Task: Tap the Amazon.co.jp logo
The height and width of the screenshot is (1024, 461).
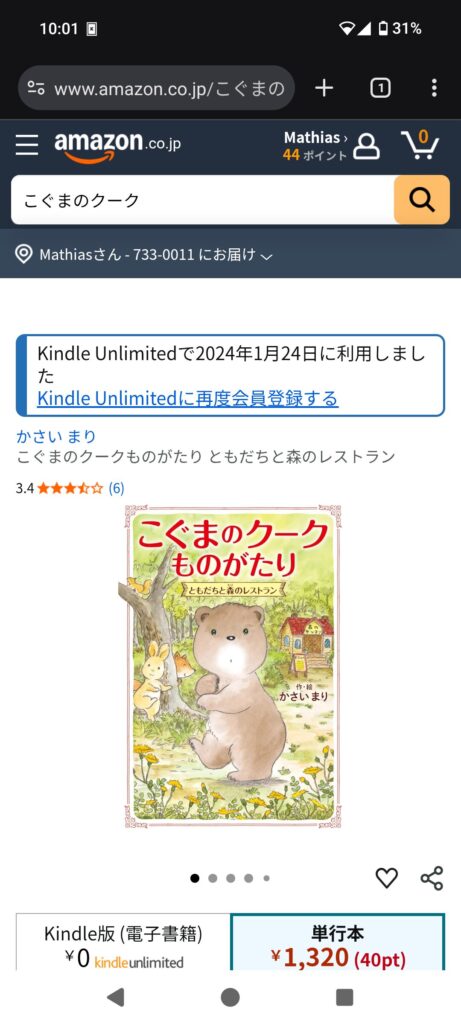Action: [x=118, y=146]
